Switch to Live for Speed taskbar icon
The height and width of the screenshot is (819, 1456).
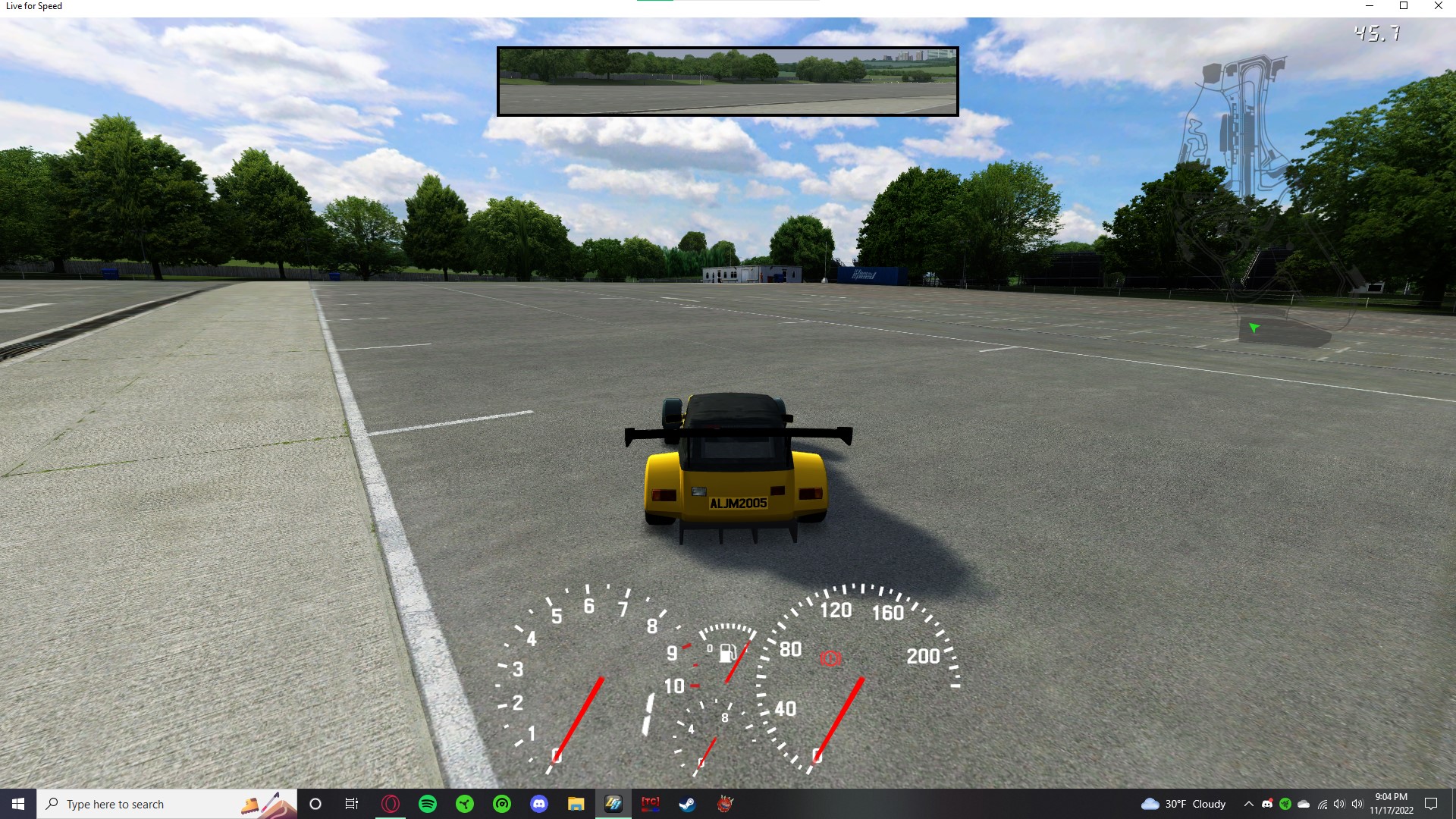tap(613, 804)
